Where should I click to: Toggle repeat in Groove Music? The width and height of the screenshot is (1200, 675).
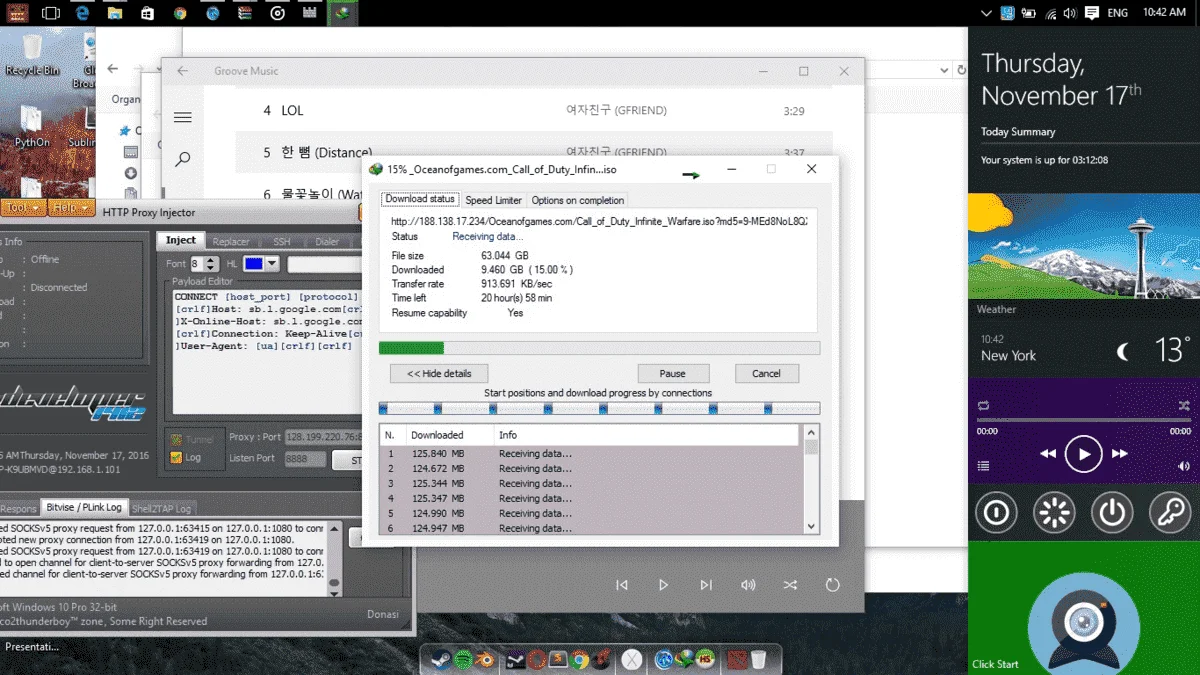pyautogui.click(x=832, y=585)
